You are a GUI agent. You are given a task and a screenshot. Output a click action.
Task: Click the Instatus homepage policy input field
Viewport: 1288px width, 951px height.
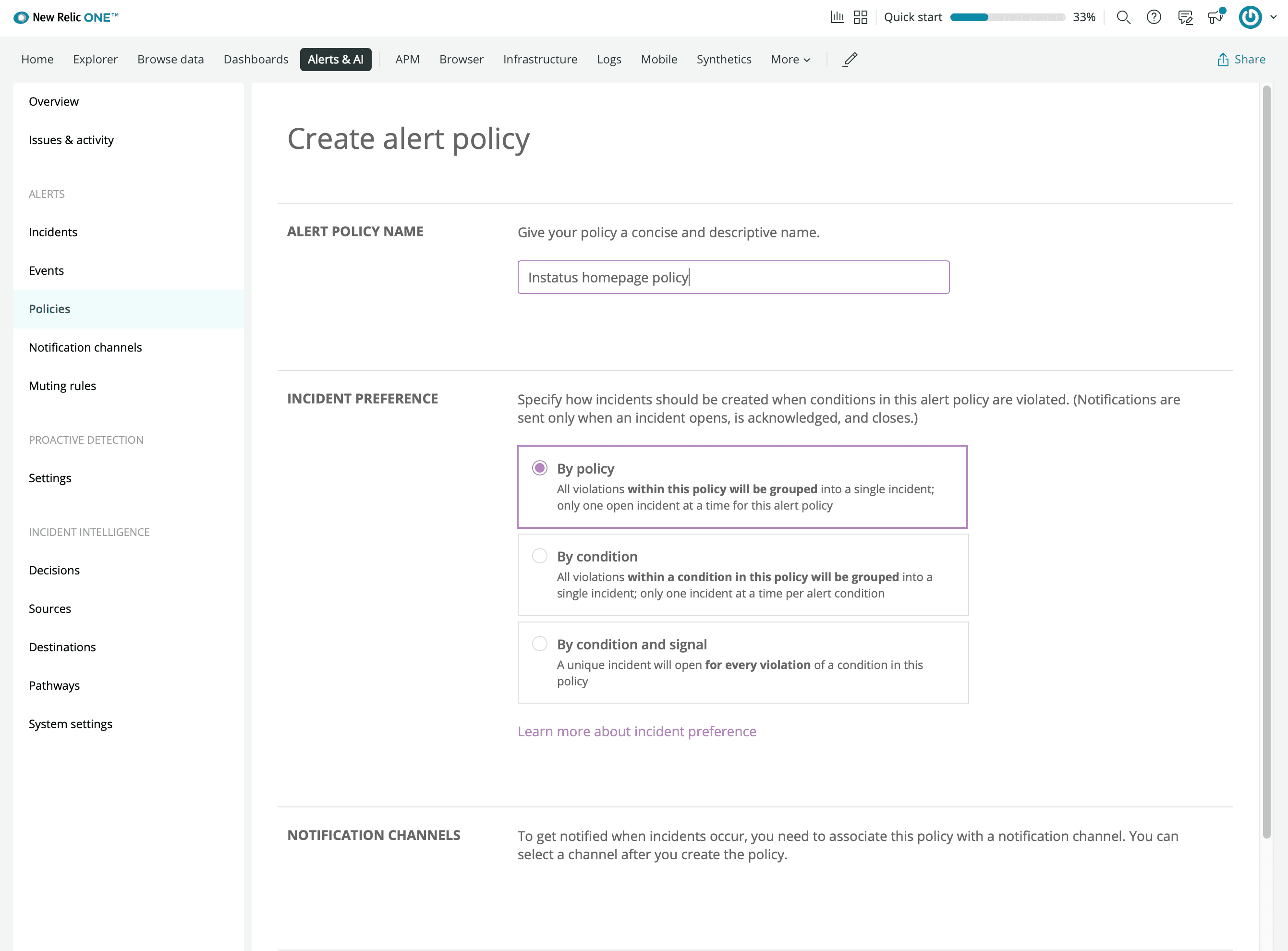coord(733,277)
